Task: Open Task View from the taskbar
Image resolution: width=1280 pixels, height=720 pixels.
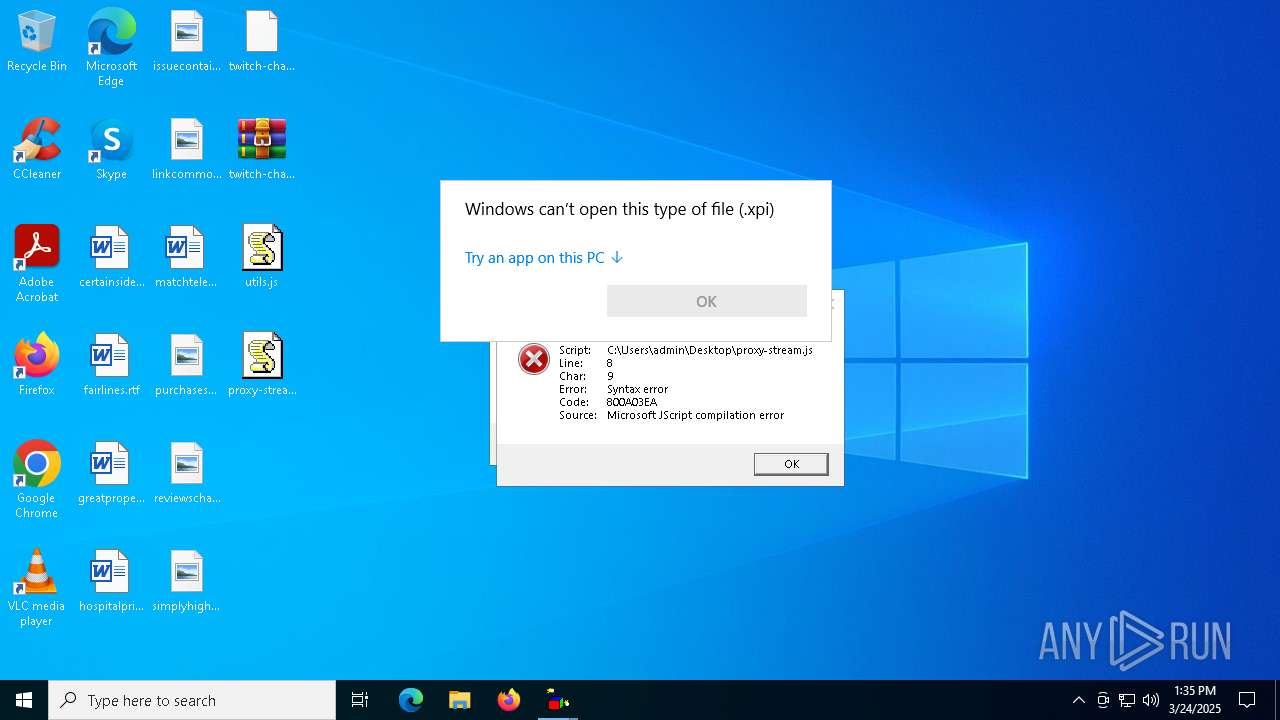Action: pyautogui.click(x=360, y=700)
